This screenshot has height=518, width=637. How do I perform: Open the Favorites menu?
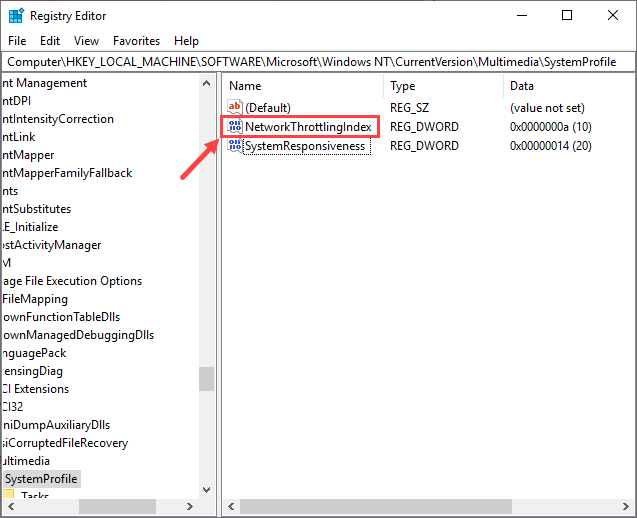tap(136, 41)
